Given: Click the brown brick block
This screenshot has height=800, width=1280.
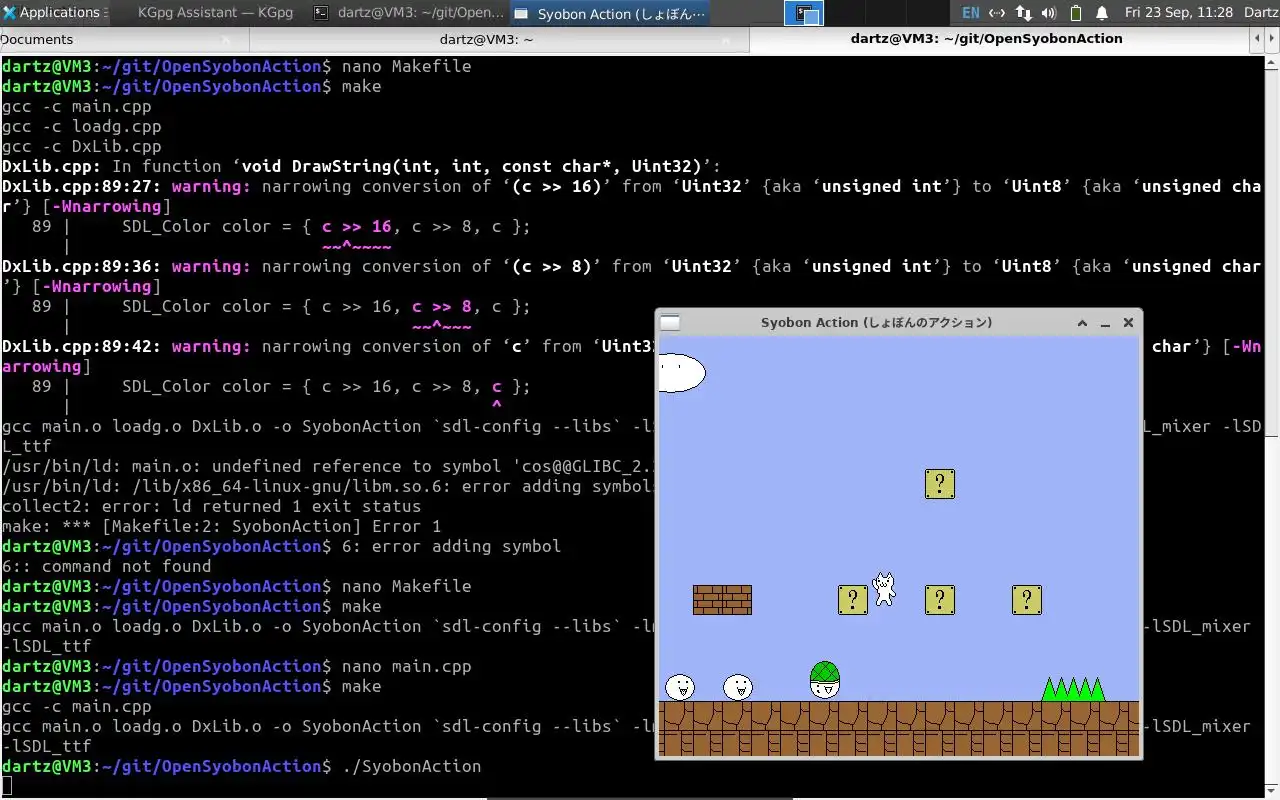Looking at the screenshot, I should click(x=722, y=600).
